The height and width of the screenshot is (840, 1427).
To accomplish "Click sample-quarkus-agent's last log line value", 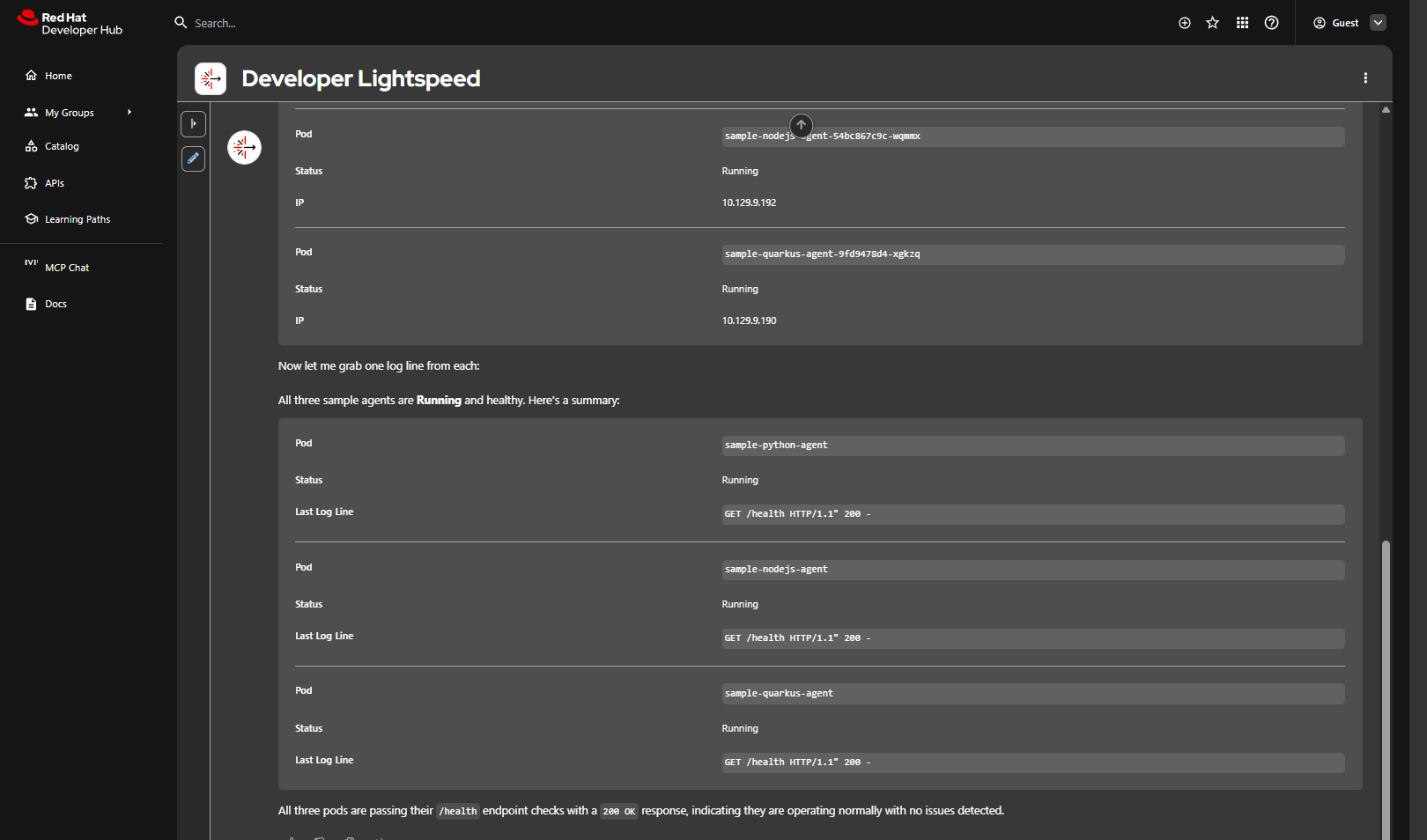I will click(x=1033, y=763).
